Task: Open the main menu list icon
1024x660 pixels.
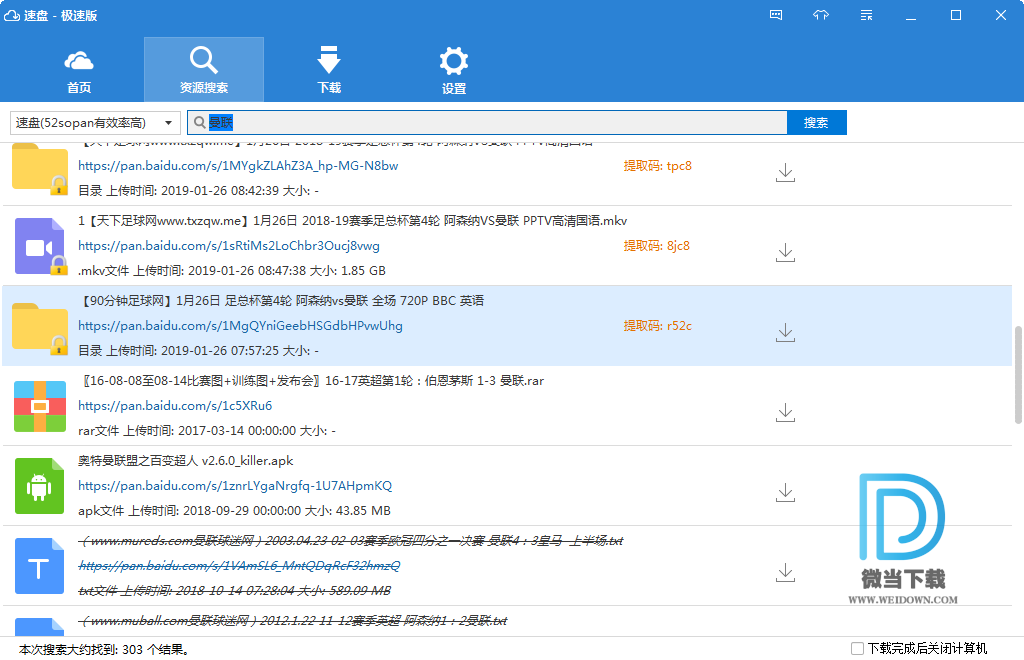Action: click(x=866, y=15)
